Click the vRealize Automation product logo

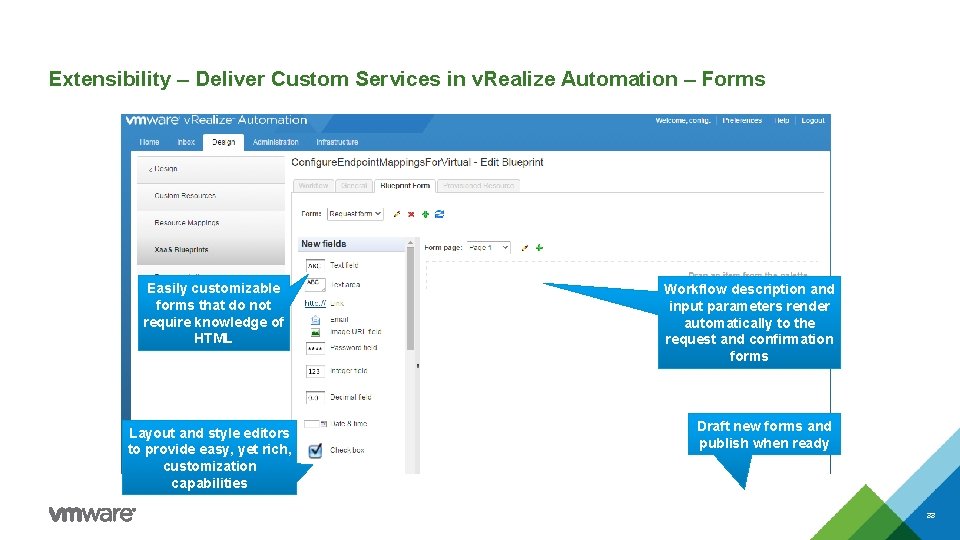tap(216, 120)
